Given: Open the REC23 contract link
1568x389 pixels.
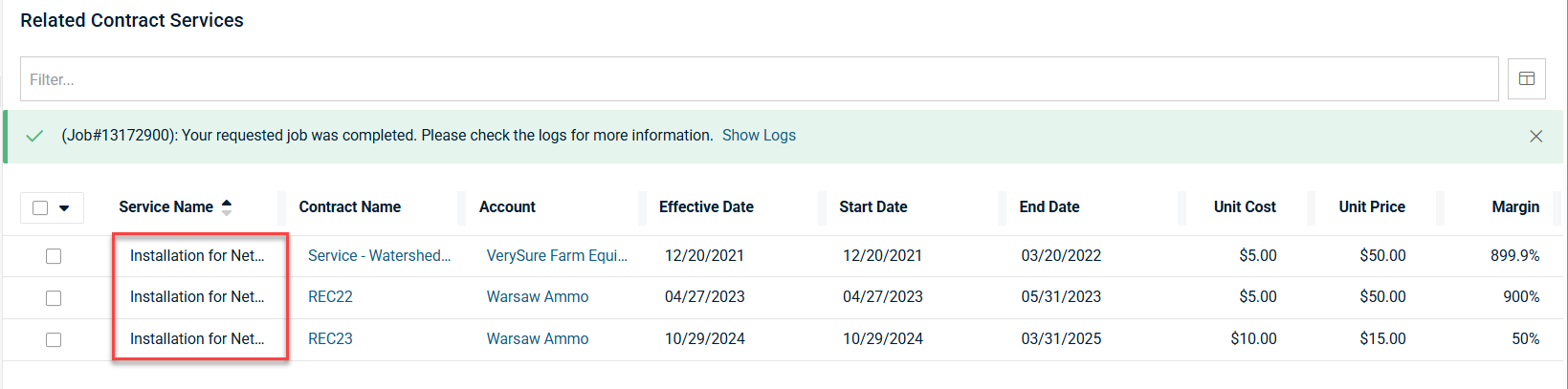Looking at the screenshot, I should pos(330,339).
